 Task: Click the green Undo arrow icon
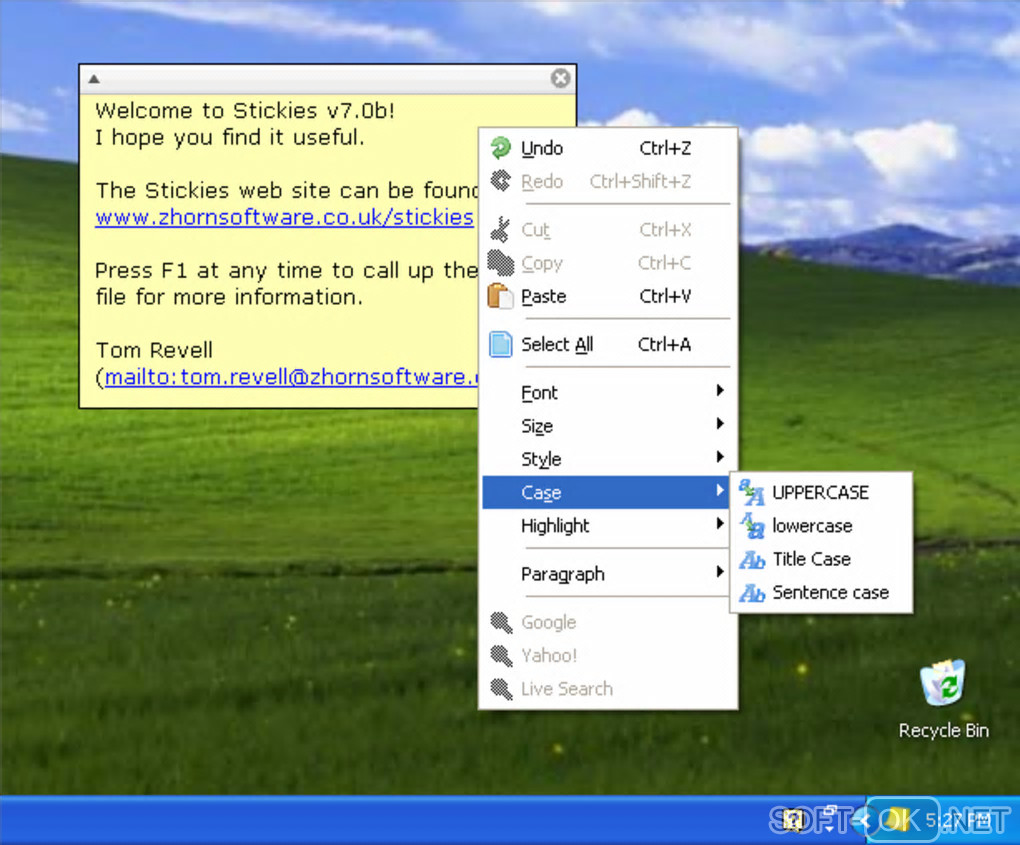[500, 148]
